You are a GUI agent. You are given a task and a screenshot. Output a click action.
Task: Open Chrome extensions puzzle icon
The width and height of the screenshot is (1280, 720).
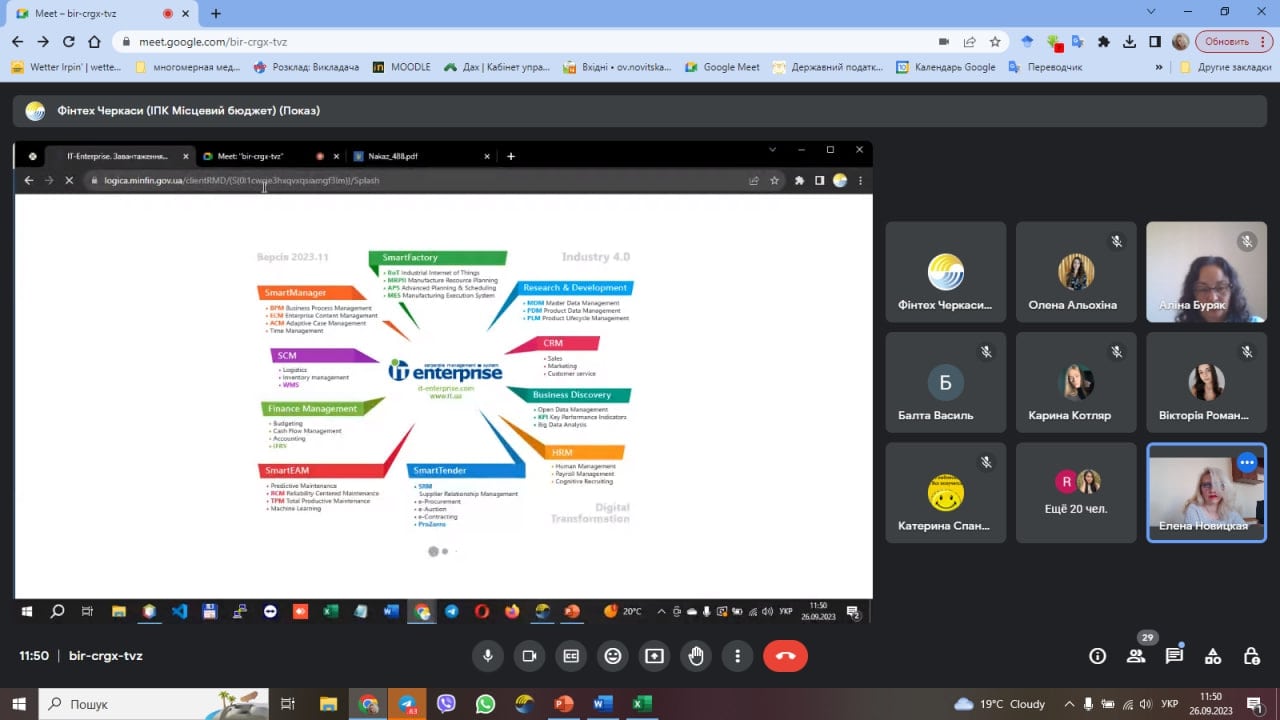point(1104,42)
